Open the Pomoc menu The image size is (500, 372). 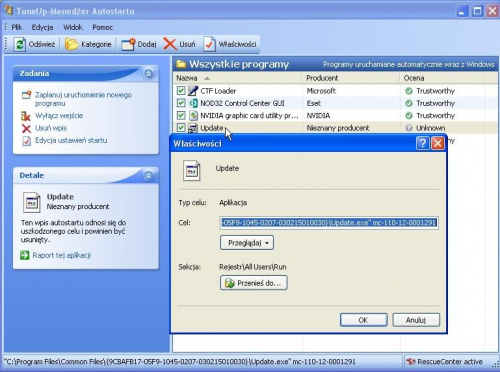(102, 27)
